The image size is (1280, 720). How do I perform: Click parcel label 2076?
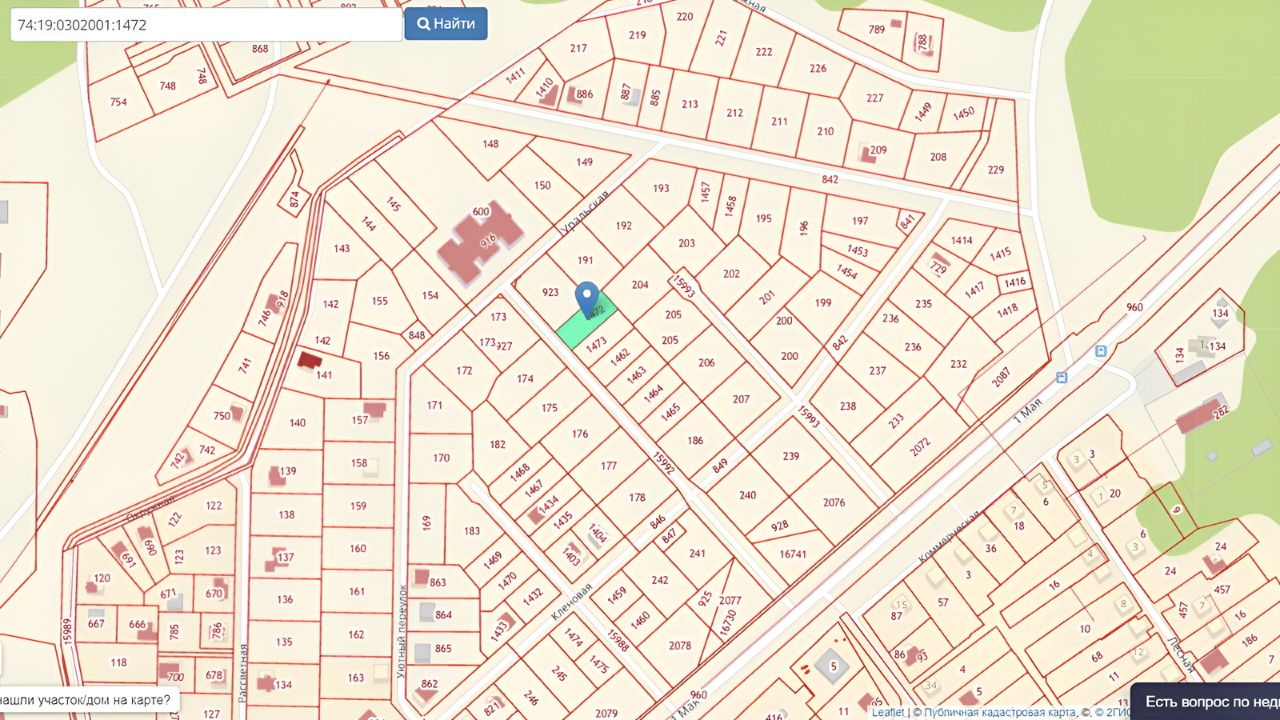(833, 503)
